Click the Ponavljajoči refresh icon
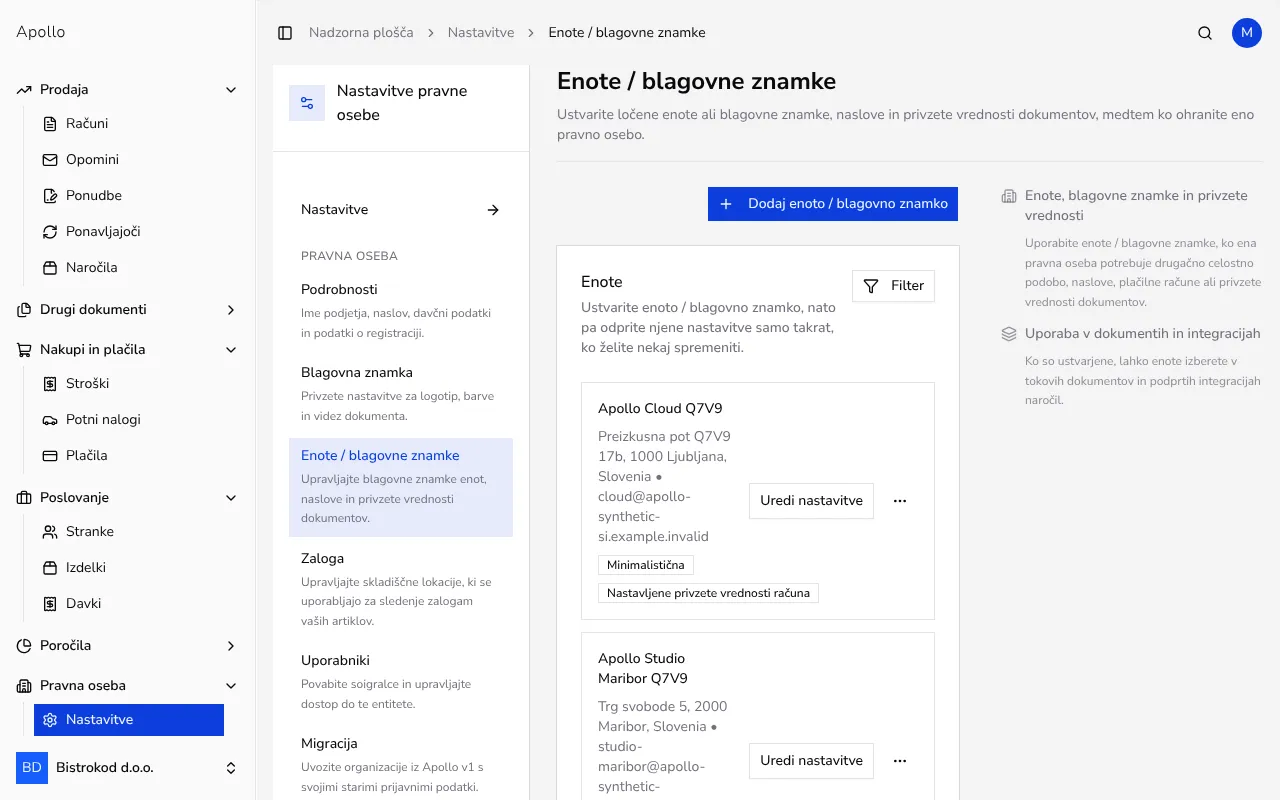The image size is (1280, 800). point(50,232)
